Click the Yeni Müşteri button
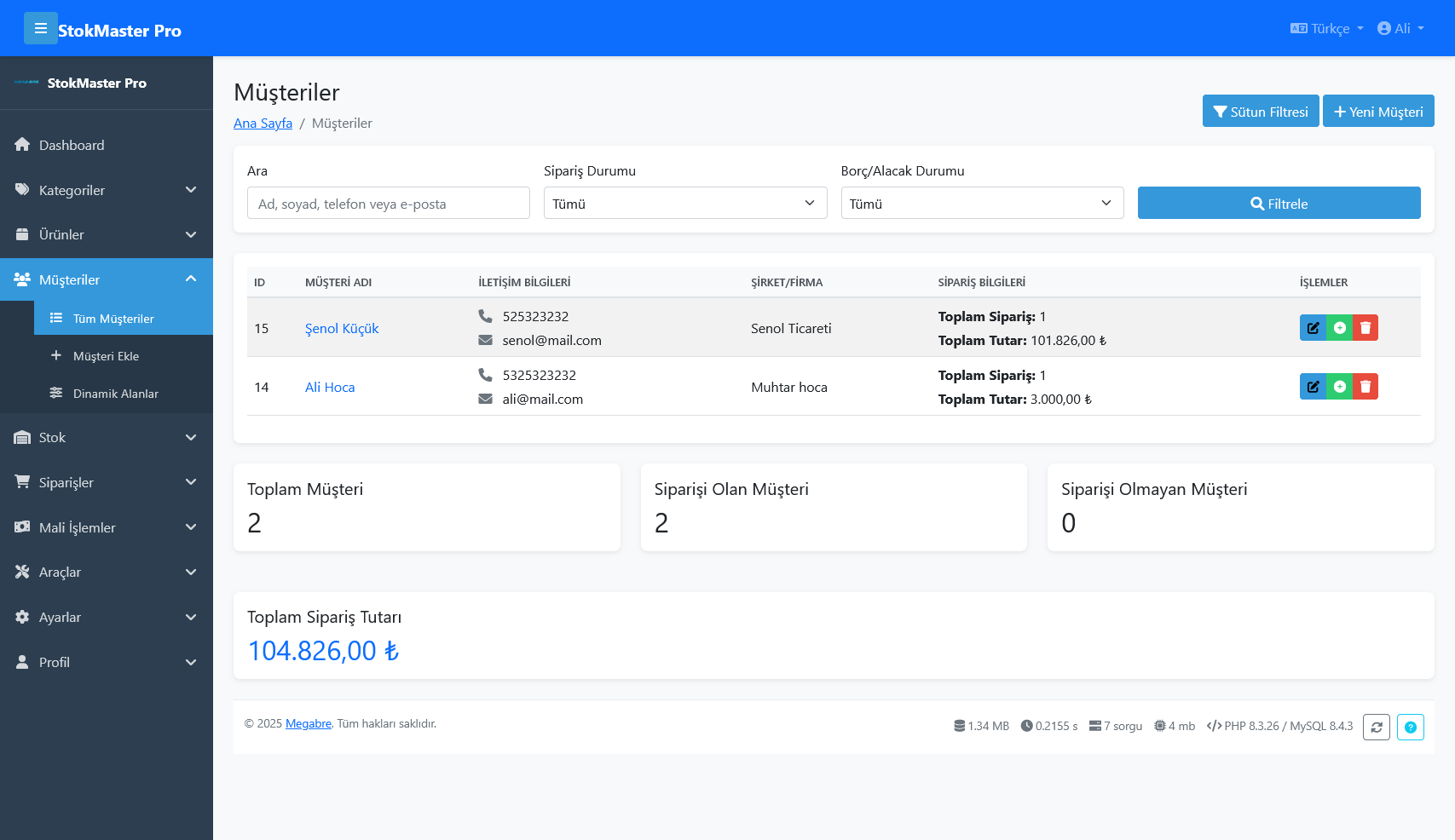Image resolution: width=1455 pixels, height=840 pixels. click(1378, 111)
